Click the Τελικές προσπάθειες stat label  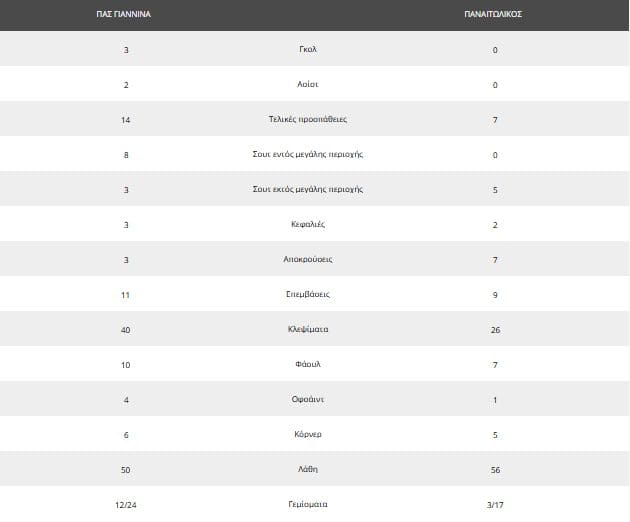point(309,119)
